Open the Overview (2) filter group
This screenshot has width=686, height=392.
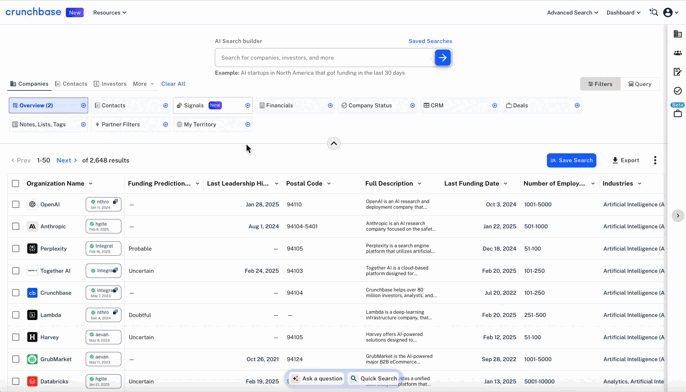pos(48,105)
